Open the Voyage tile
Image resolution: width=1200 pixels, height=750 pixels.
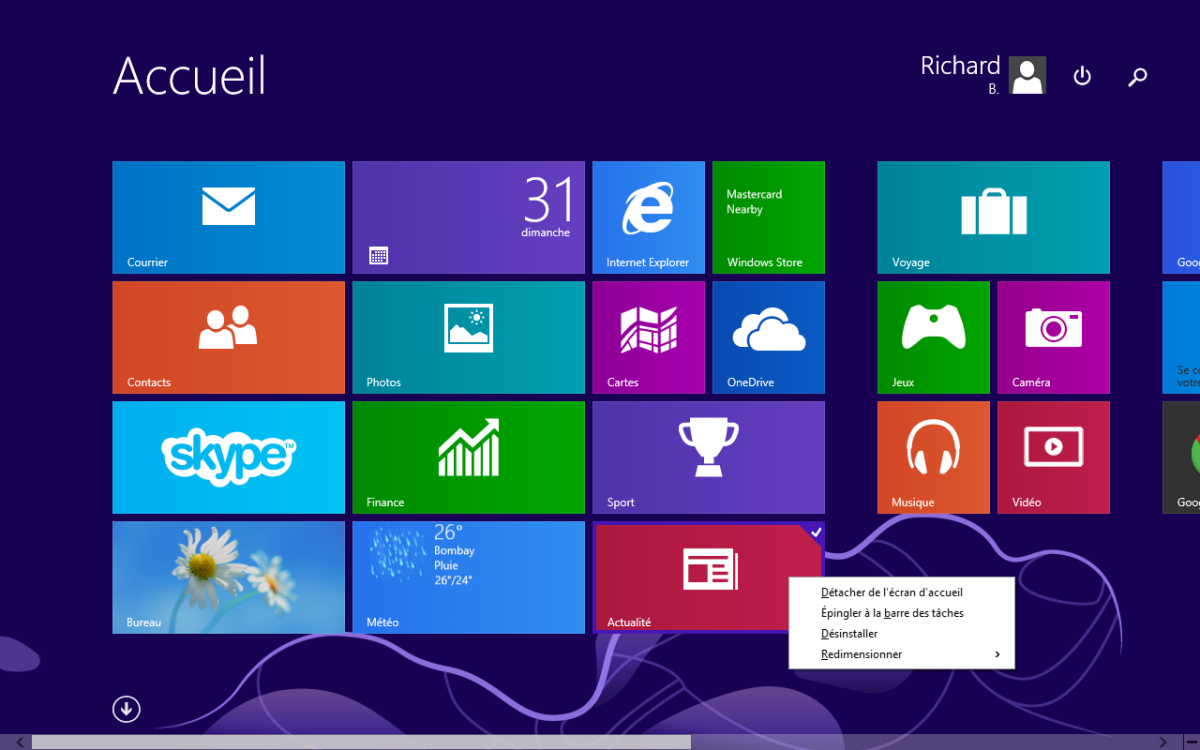tap(994, 217)
